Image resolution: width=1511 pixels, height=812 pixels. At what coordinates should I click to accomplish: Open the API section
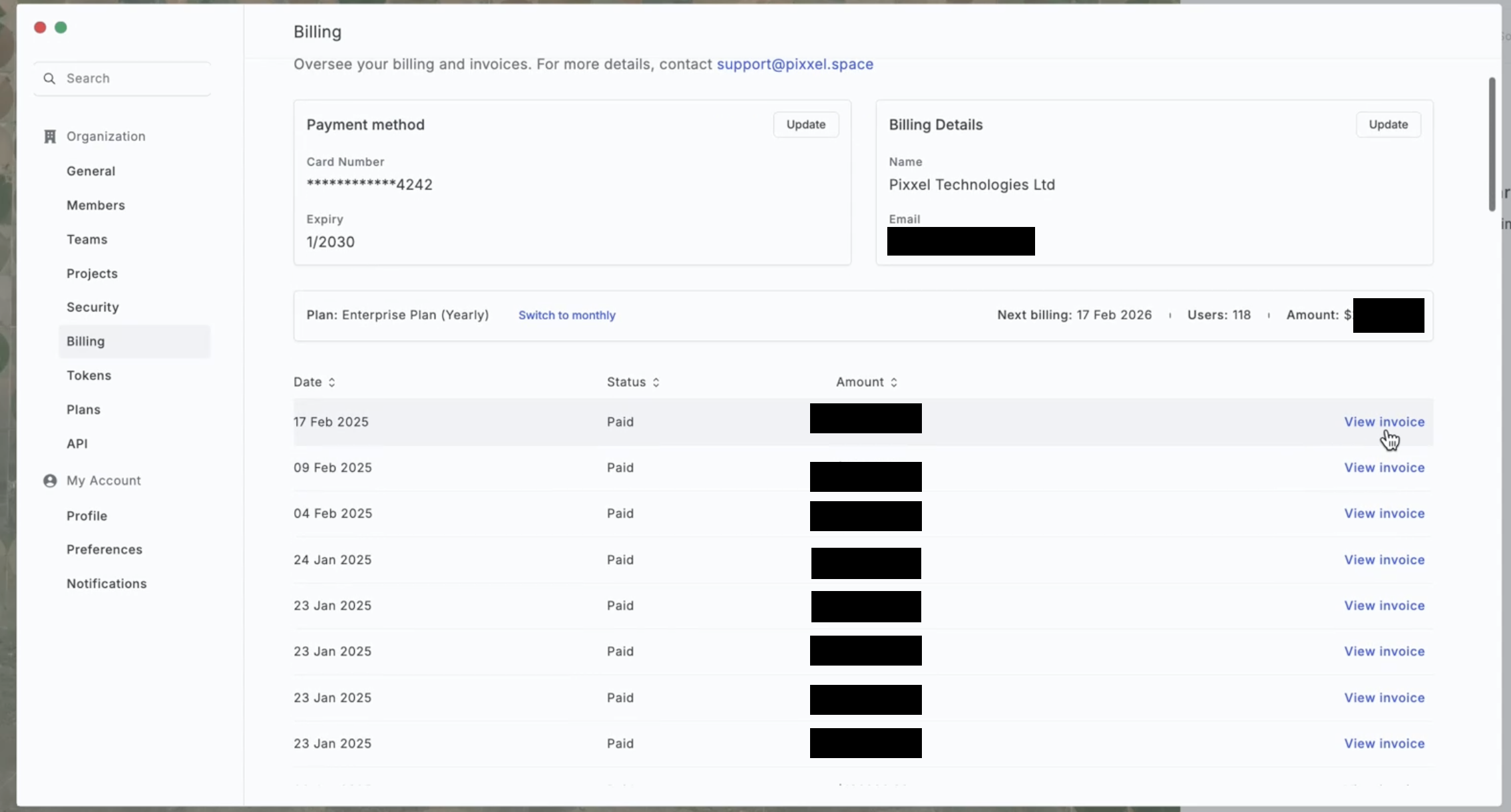[77, 443]
